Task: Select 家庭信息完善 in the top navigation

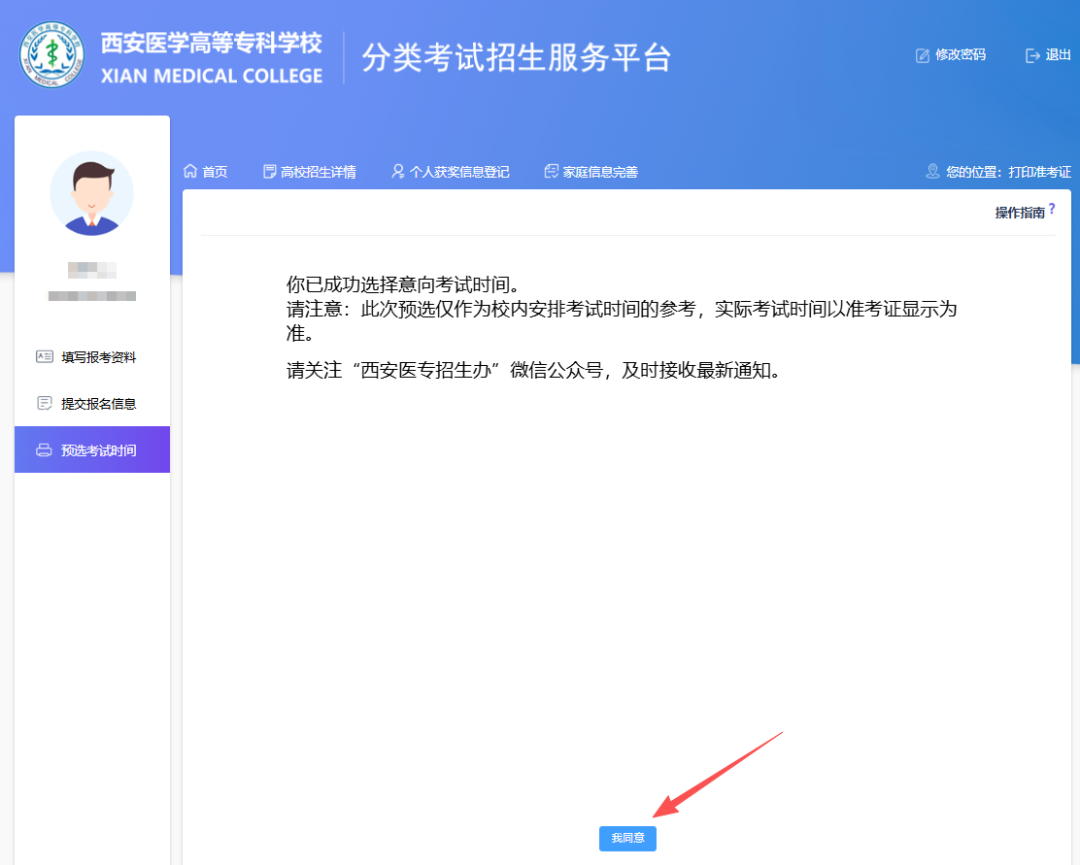Action: point(600,172)
